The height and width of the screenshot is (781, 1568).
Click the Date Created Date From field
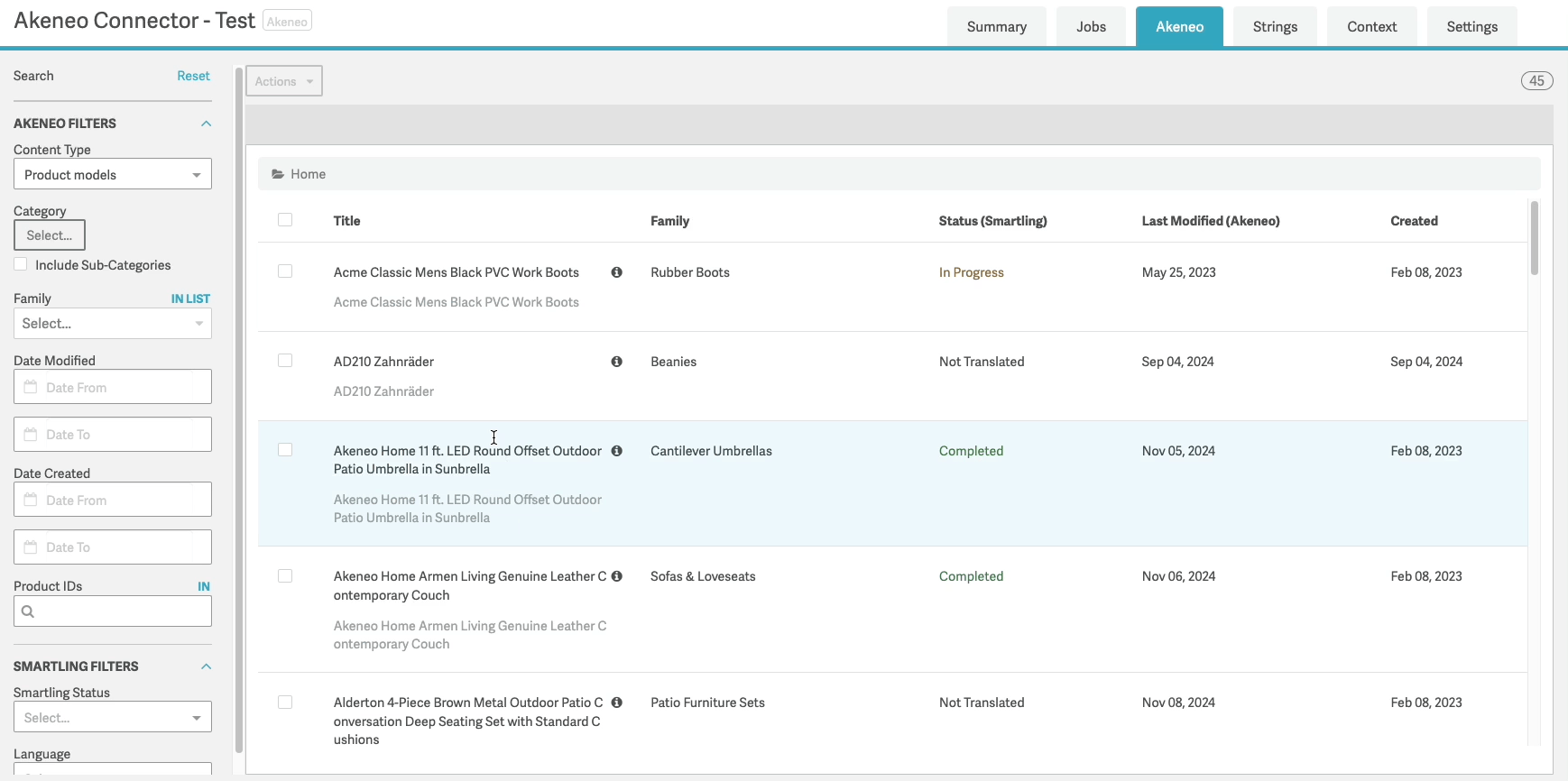[113, 500]
